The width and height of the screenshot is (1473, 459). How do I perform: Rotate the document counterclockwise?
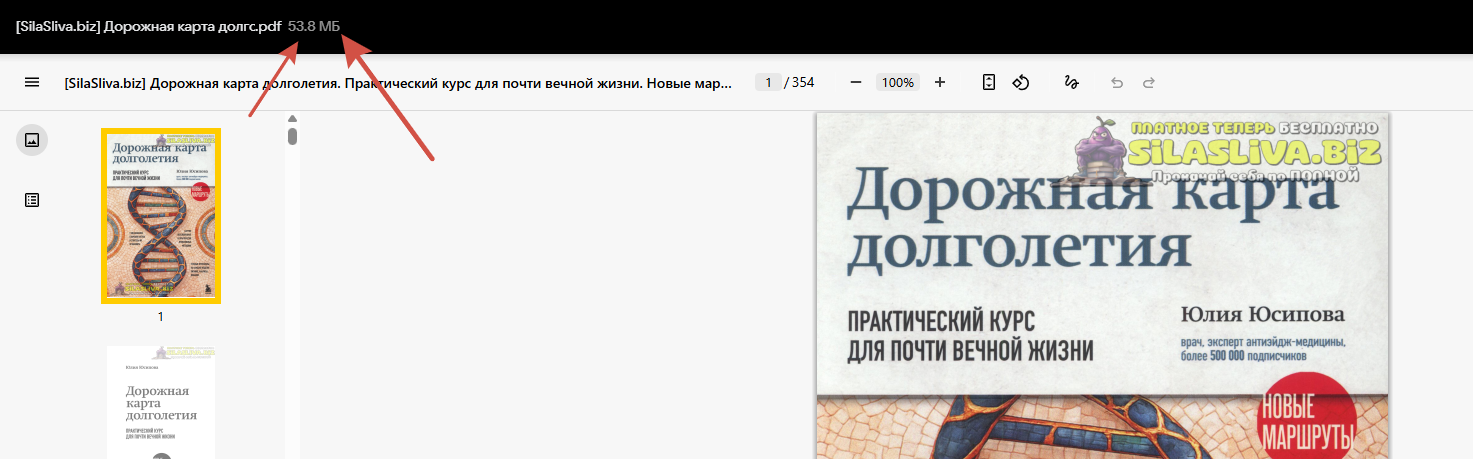point(1021,82)
